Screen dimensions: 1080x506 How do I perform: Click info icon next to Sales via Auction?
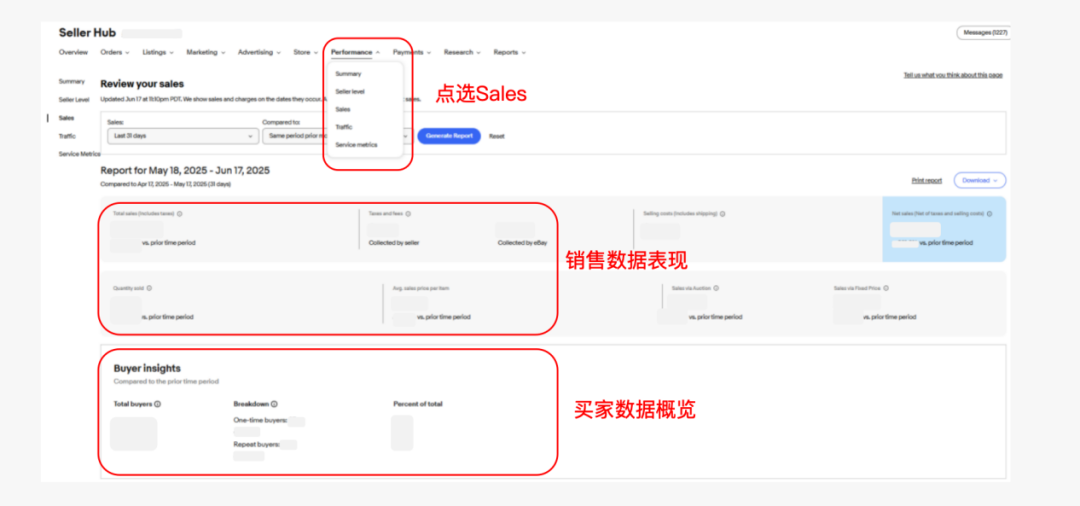click(716, 288)
